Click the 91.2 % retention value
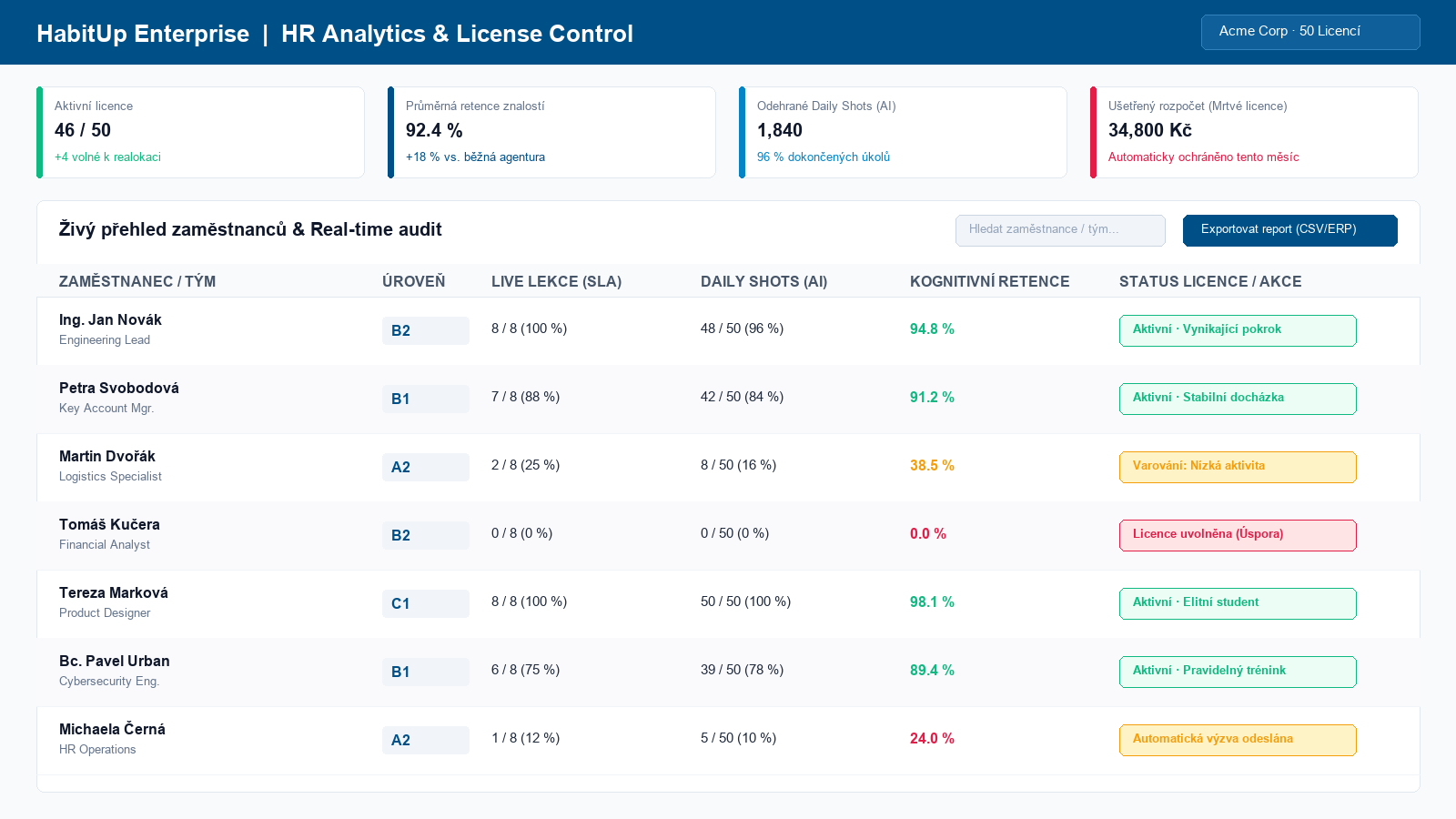 932,398
